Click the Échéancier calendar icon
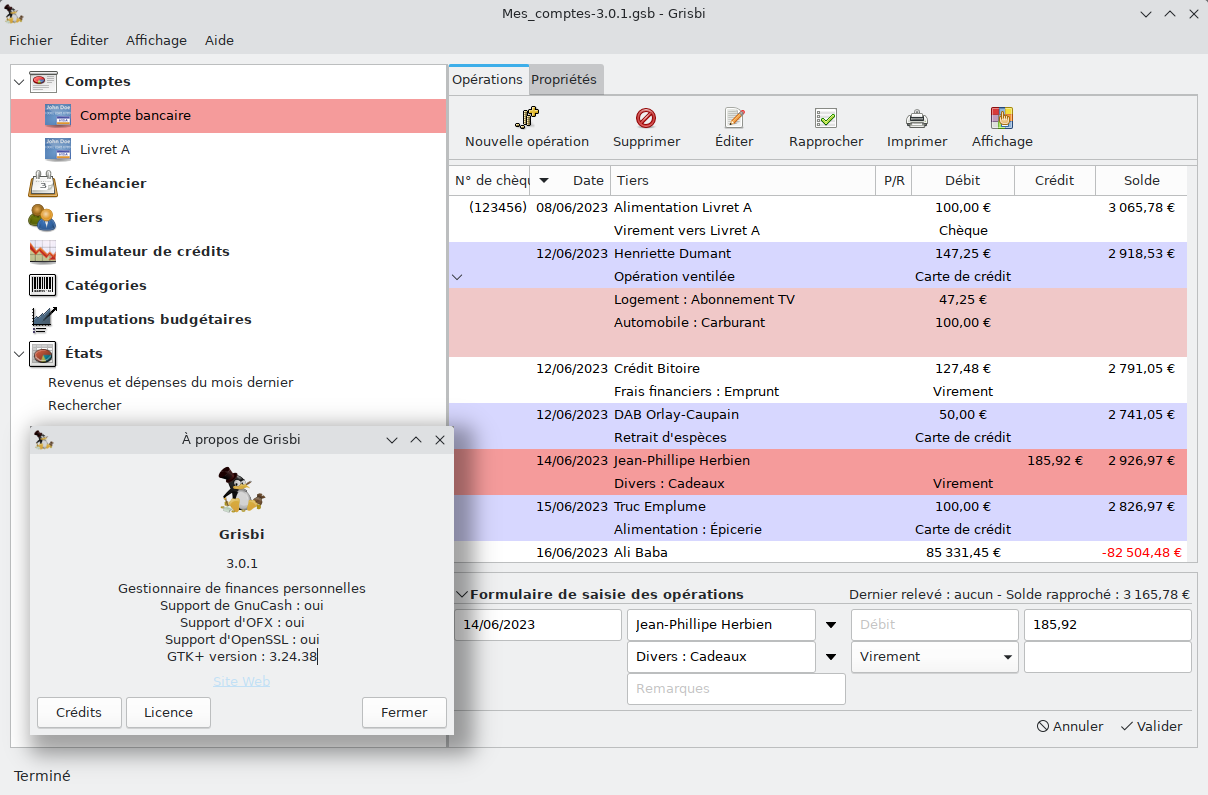 43,183
